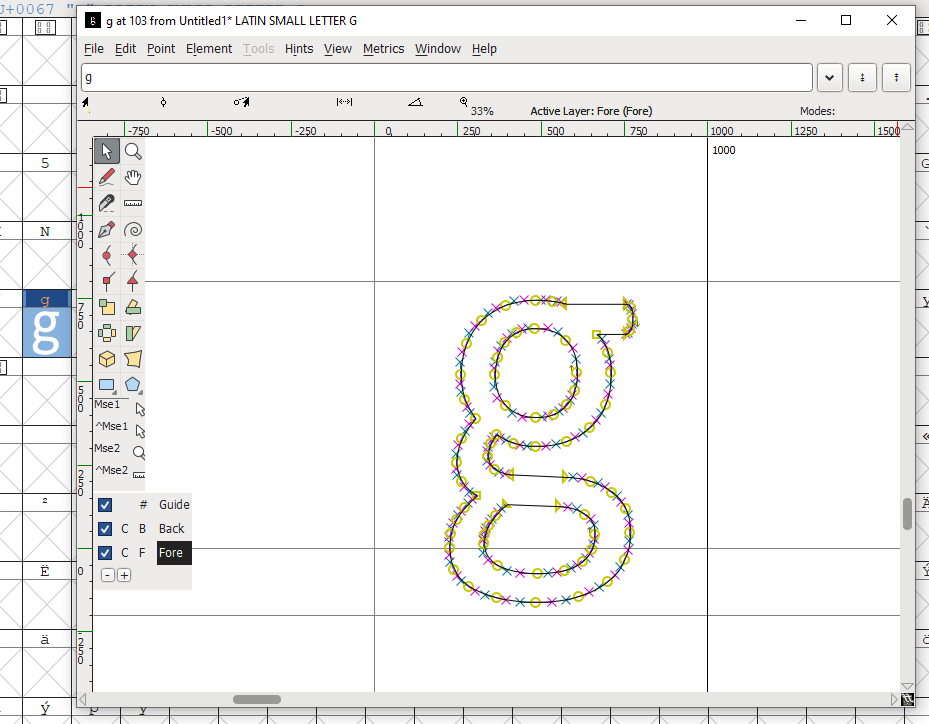Select the Add tangent point tool

133,281
